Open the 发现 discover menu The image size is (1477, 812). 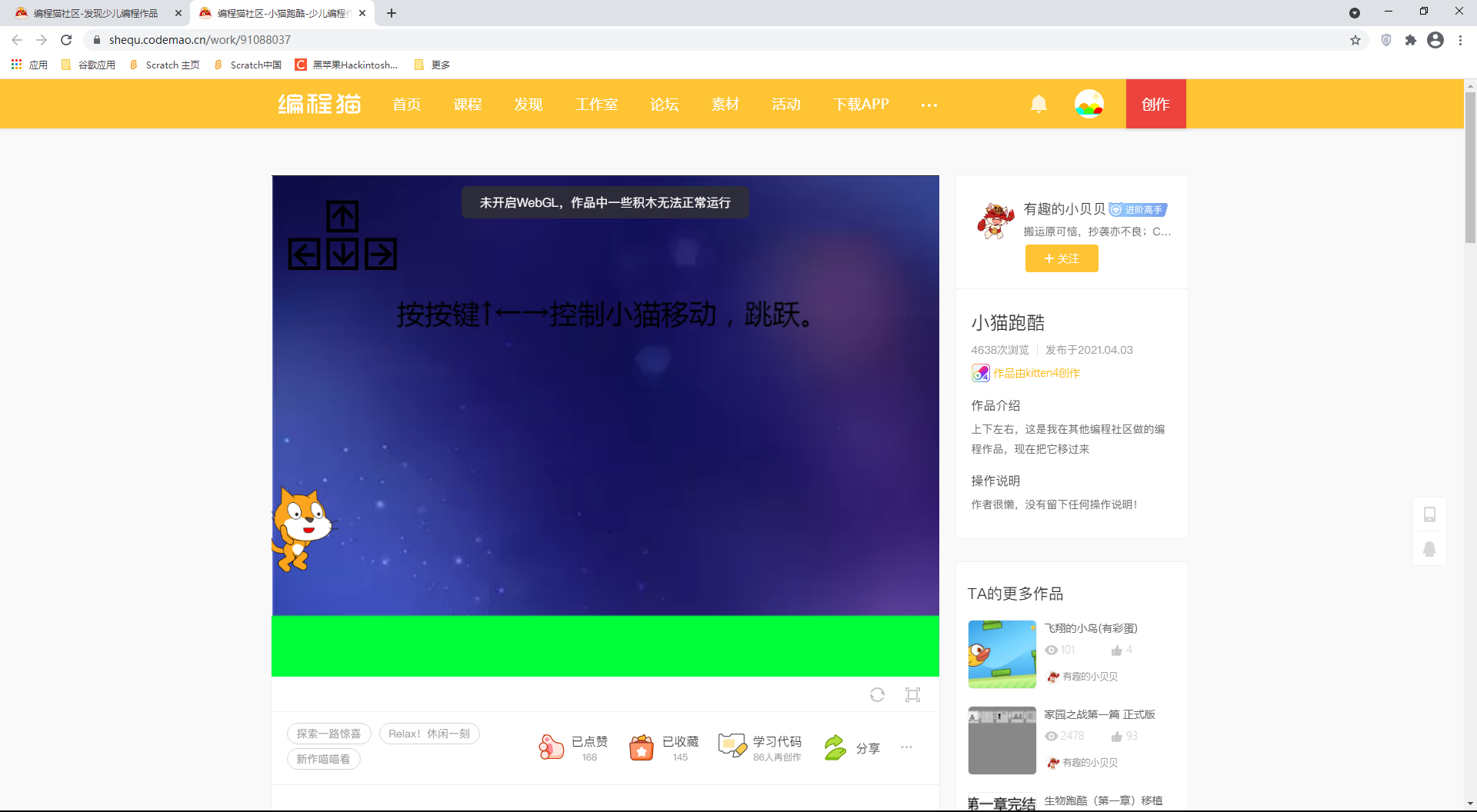pyautogui.click(x=528, y=104)
